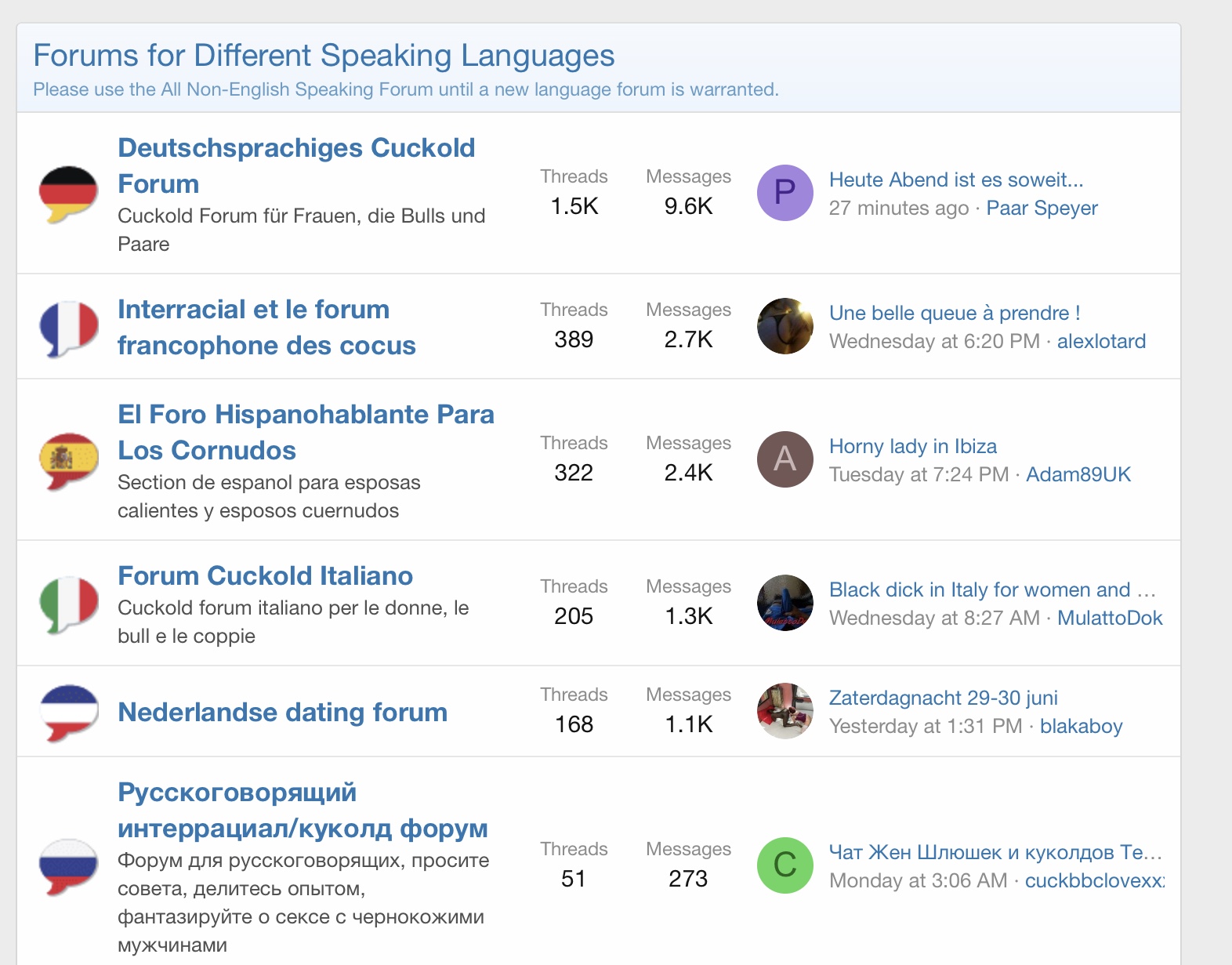Click the 1.5K threads count in German row
Viewport: 1232px width, 965px height.
click(x=574, y=206)
